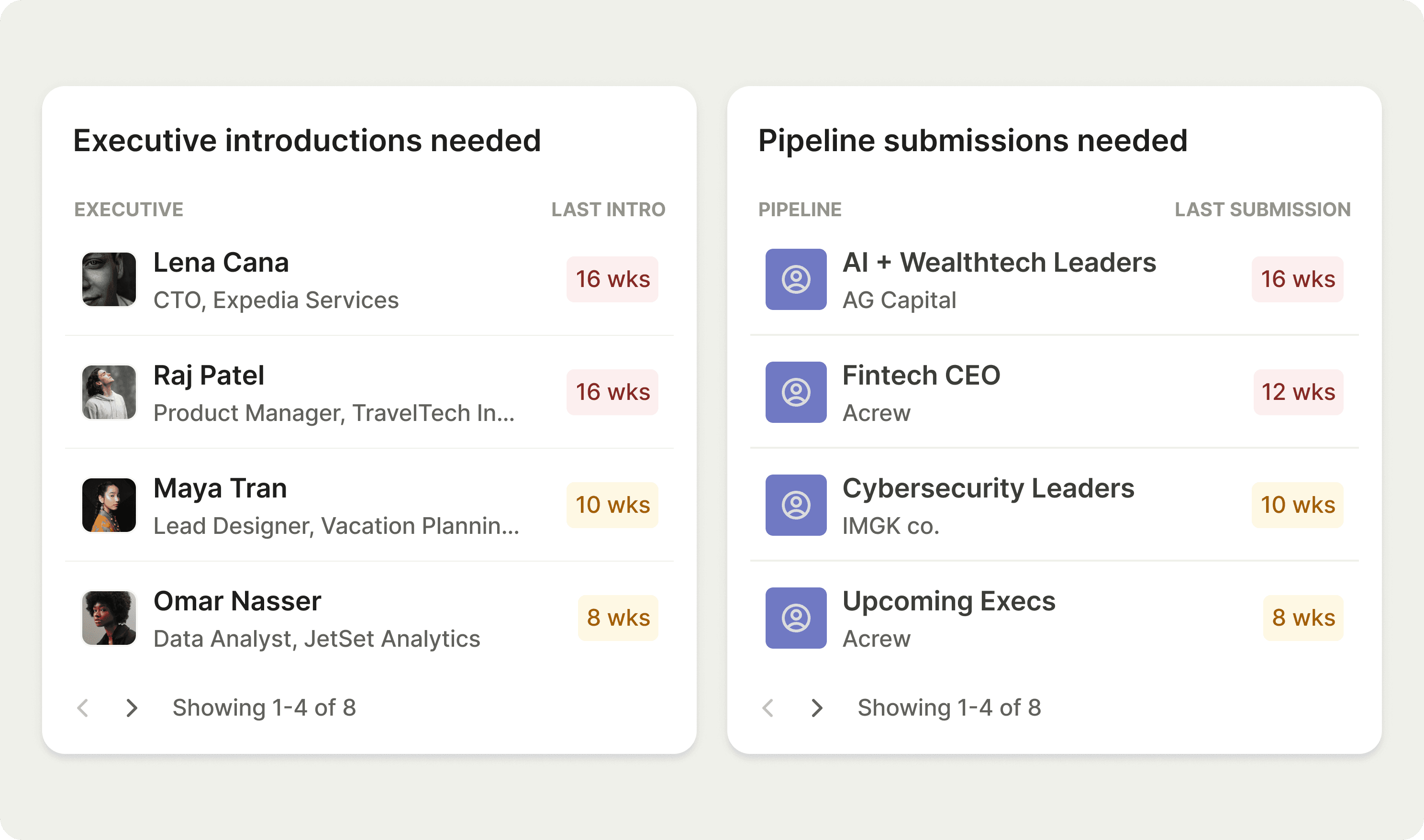Open the Upcoming Execs pipeline title
1424x840 pixels.
coord(948,601)
